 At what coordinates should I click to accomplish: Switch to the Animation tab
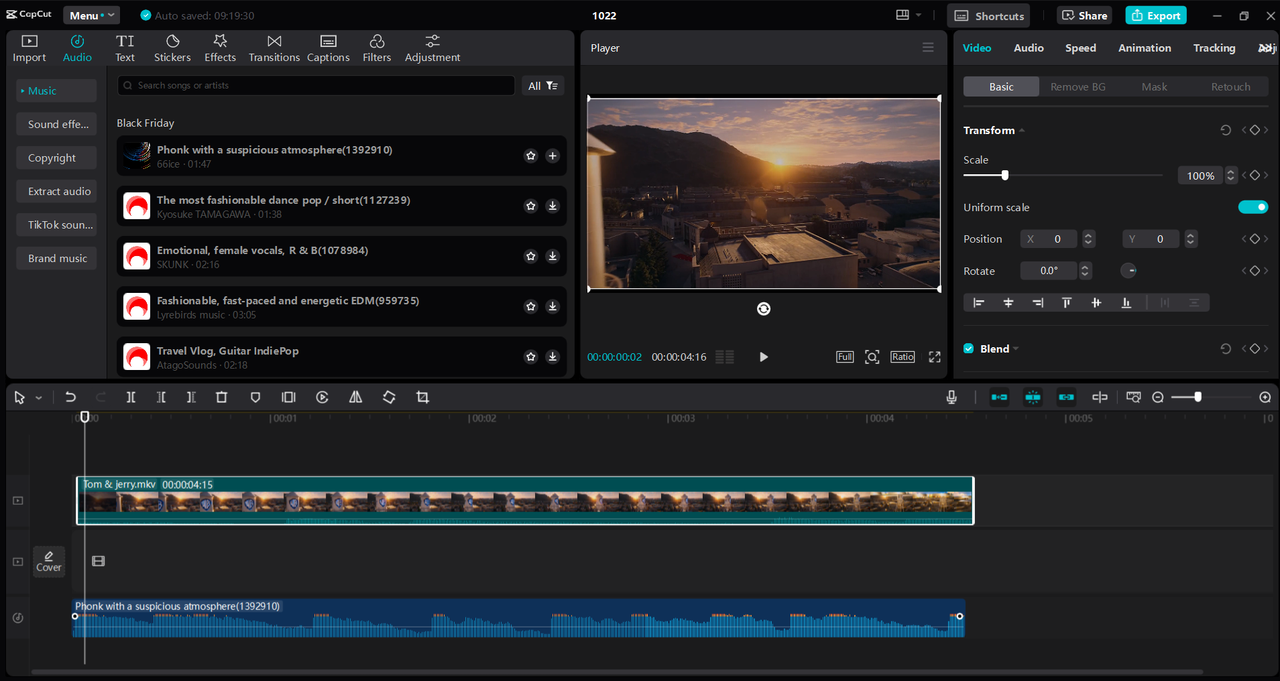[x=1144, y=48]
